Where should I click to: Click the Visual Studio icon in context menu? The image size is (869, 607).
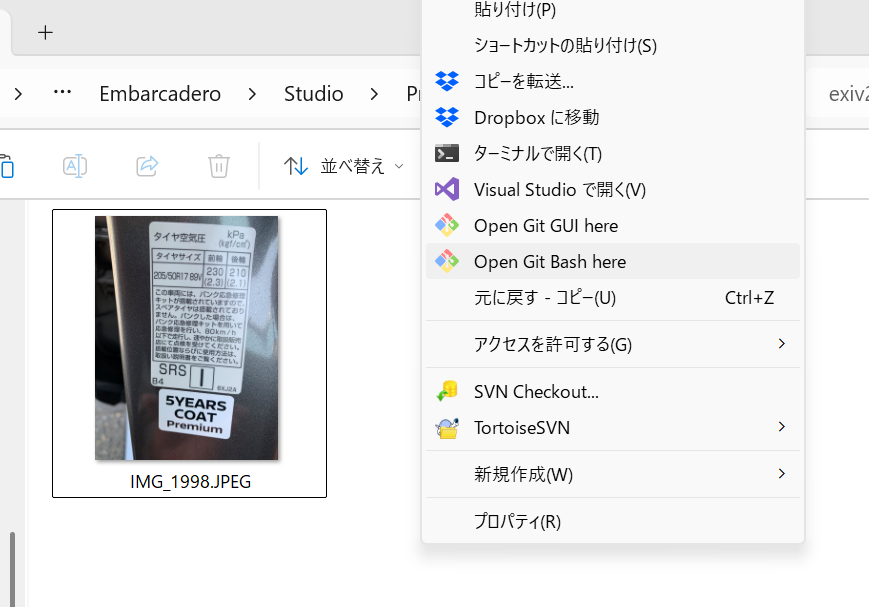click(x=447, y=189)
